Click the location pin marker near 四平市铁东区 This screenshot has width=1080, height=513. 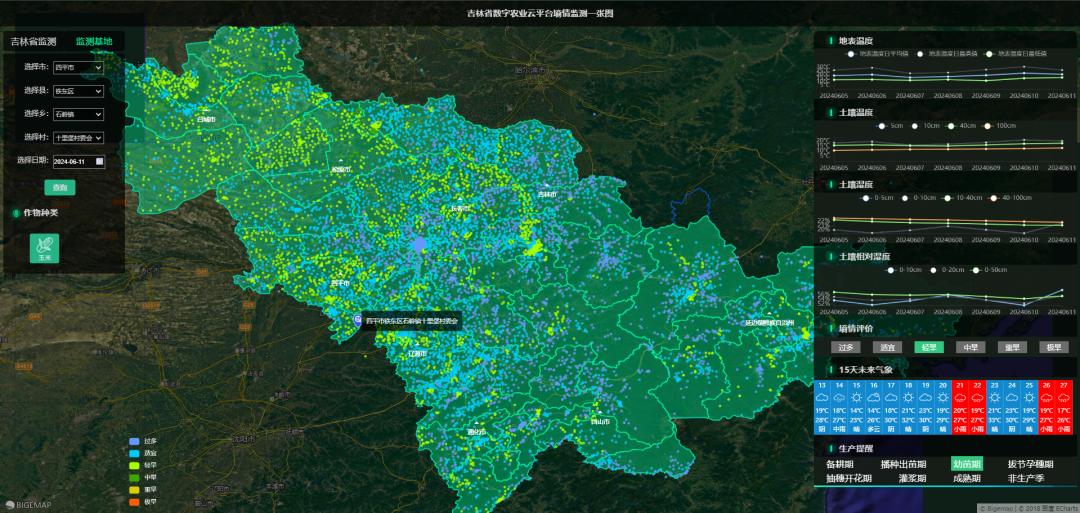[x=357, y=320]
